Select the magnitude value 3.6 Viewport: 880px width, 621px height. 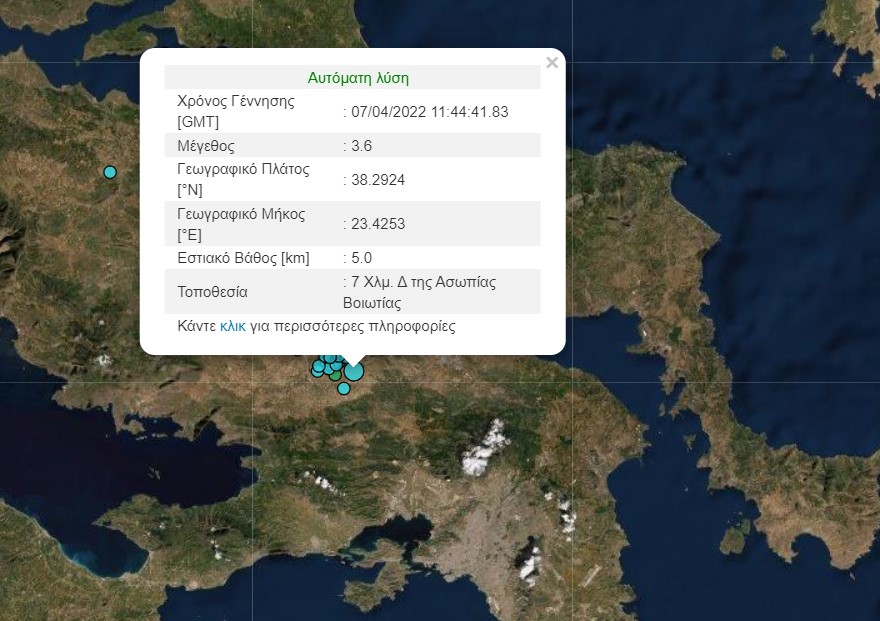361,146
